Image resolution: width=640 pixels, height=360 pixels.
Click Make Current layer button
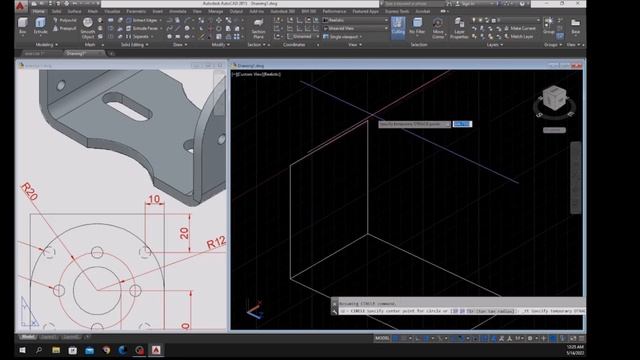521,28
